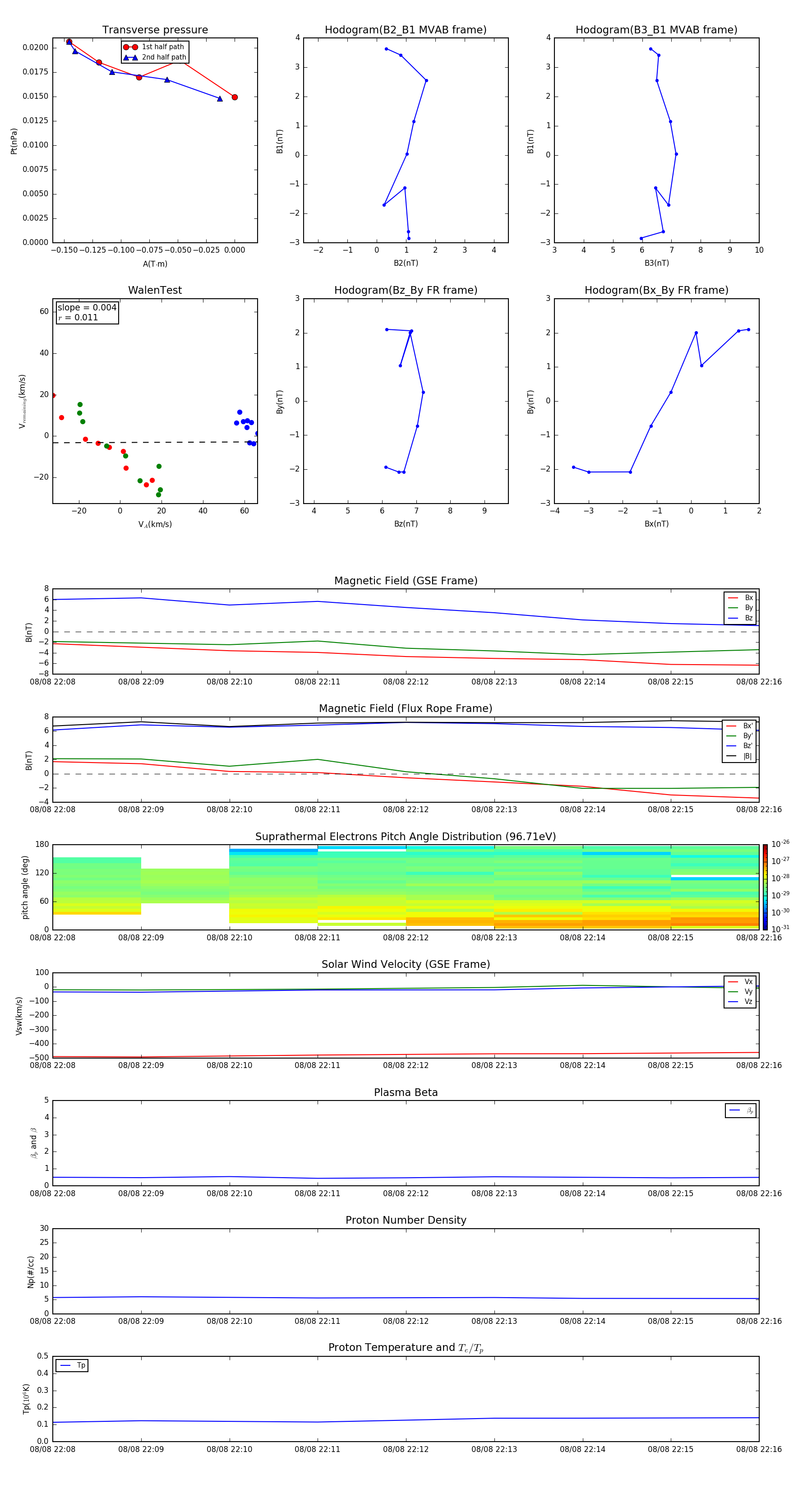The image size is (812, 1489).
Task: Click the Tp legend entry in temperature plot
Action: pos(72,1365)
